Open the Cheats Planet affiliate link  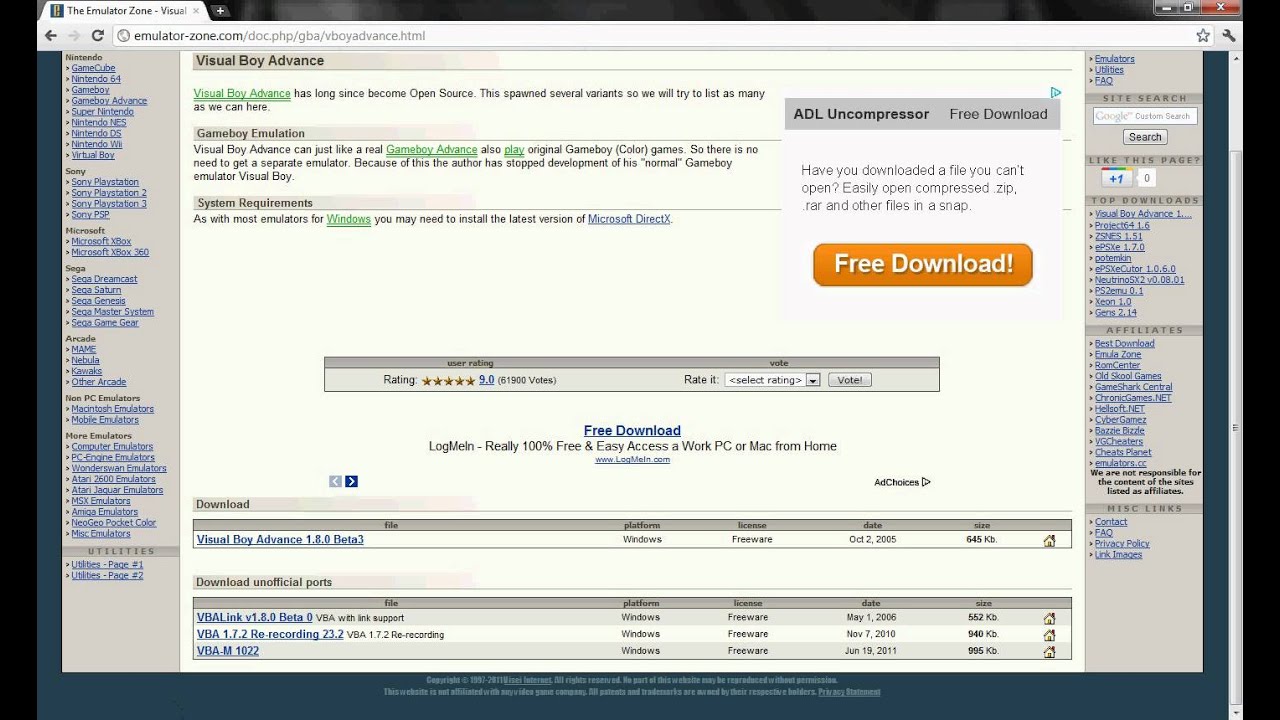tap(1123, 453)
